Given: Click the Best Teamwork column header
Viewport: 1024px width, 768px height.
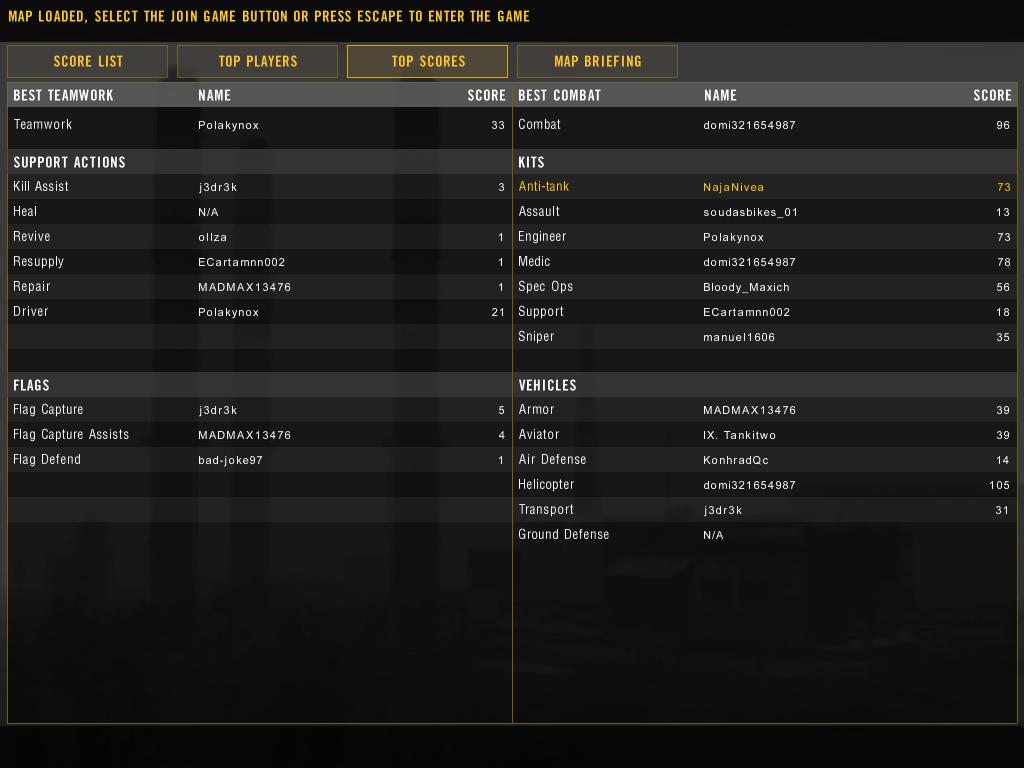Looking at the screenshot, I should point(63,96).
